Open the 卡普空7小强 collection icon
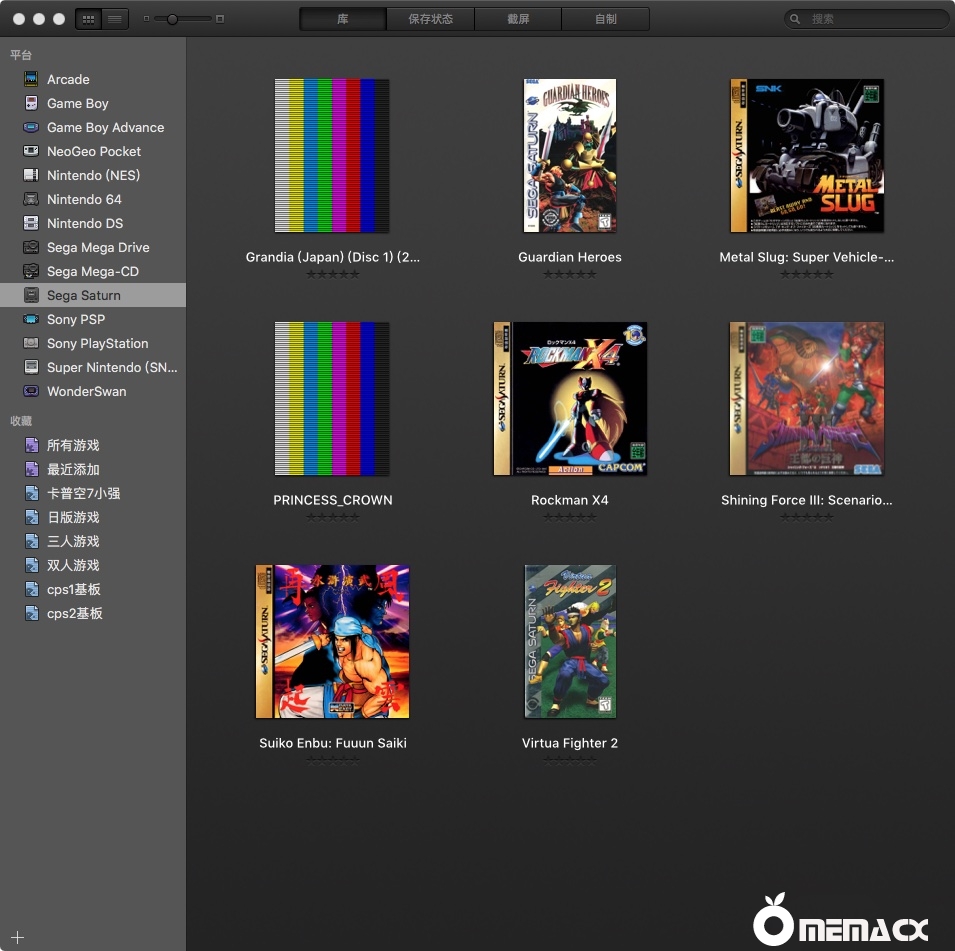Viewport: 955px width, 951px height. pos(31,493)
